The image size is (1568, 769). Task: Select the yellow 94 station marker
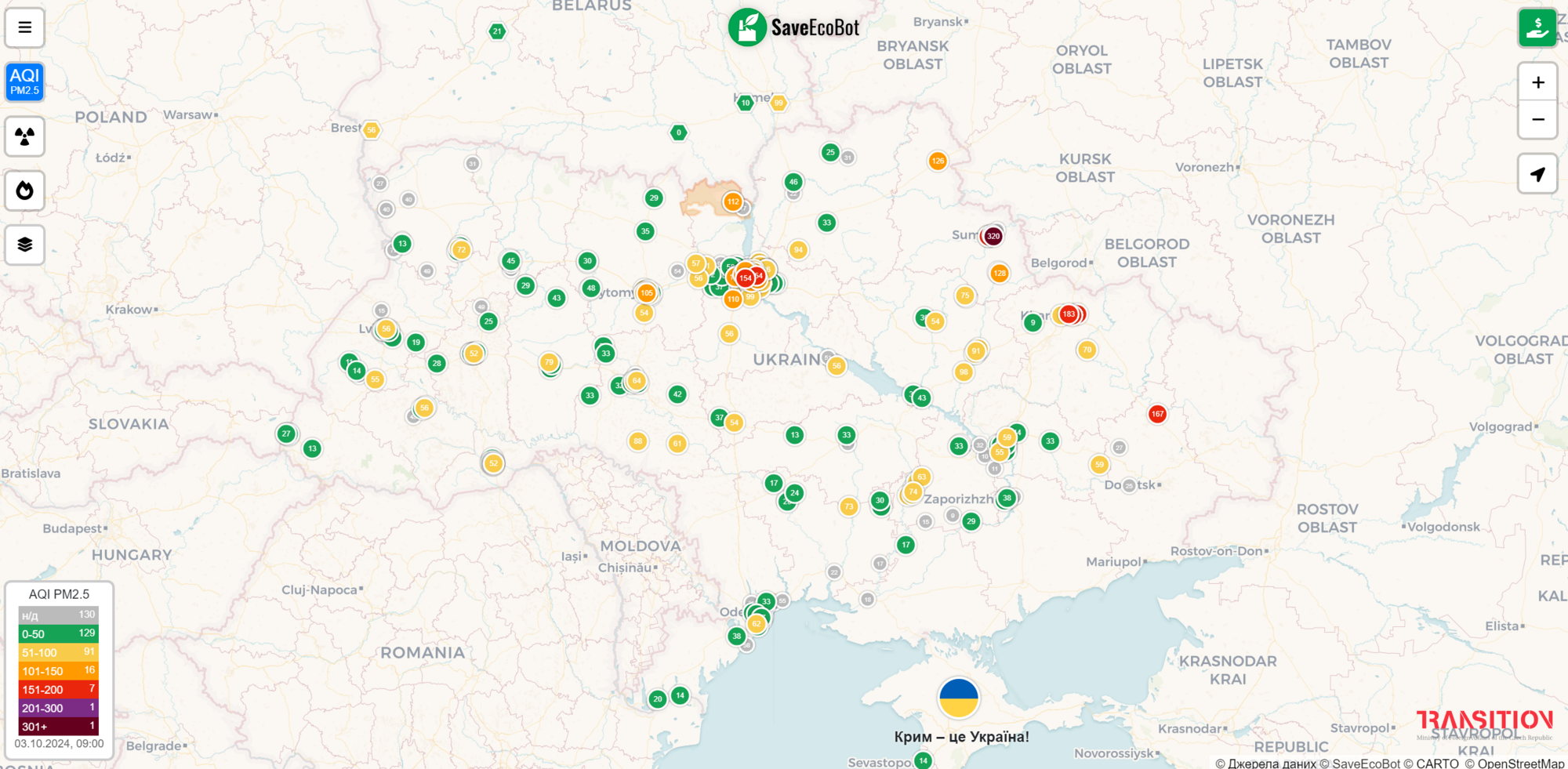pos(798,250)
